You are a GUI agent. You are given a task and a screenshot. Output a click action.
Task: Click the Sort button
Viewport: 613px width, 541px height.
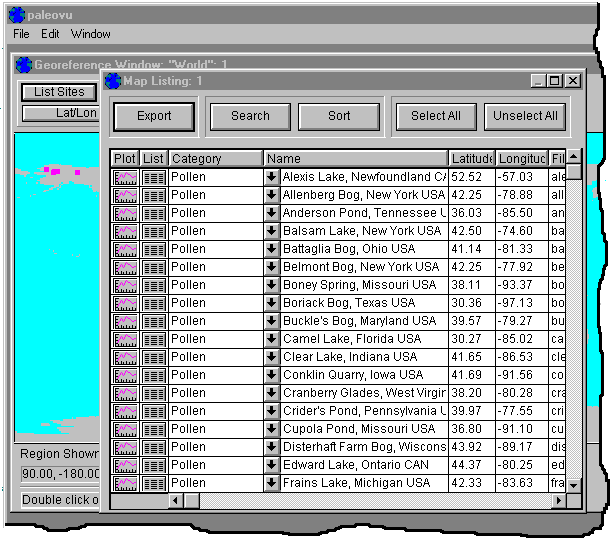coord(339,116)
